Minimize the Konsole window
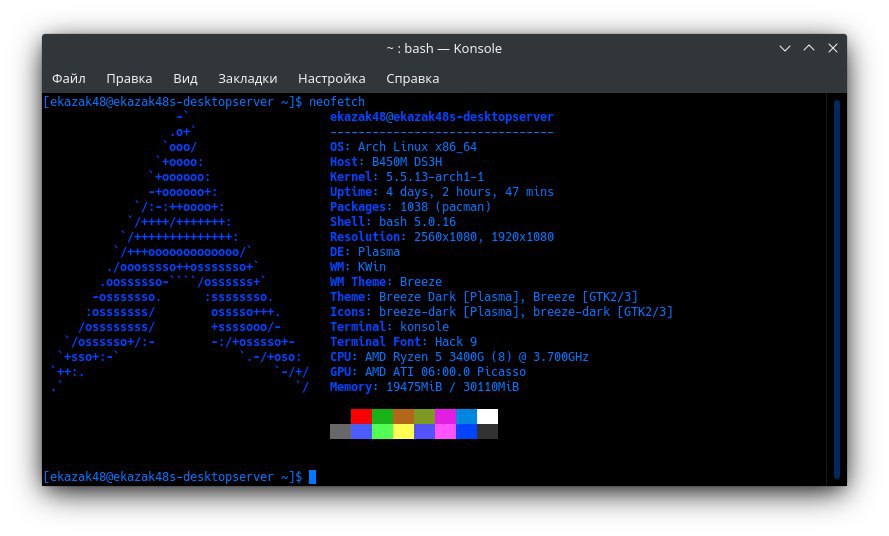Image resolution: width=889 pixels, height=536 pixels. [x=785, y=48]
